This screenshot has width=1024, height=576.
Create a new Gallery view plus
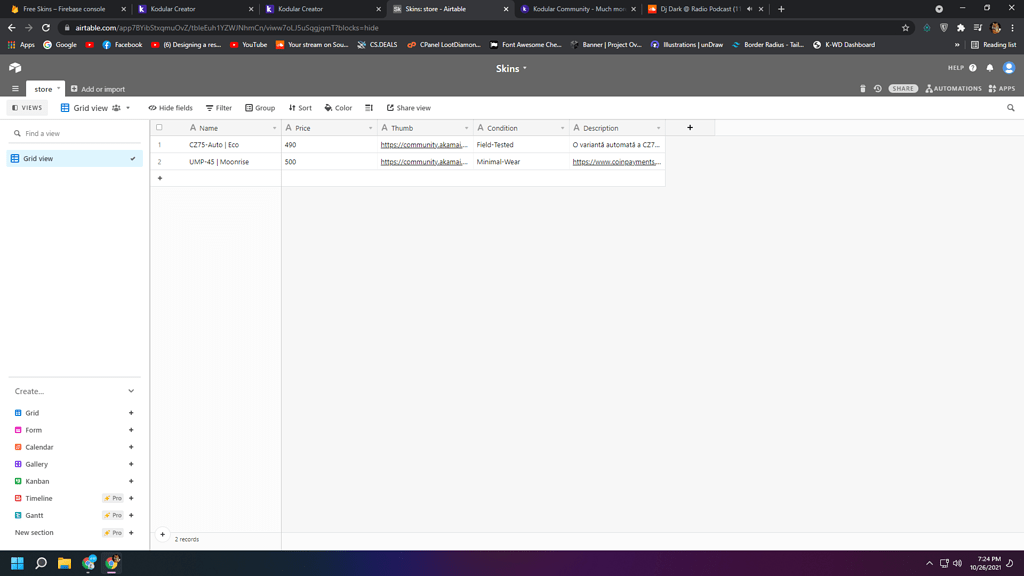point(131,464)
